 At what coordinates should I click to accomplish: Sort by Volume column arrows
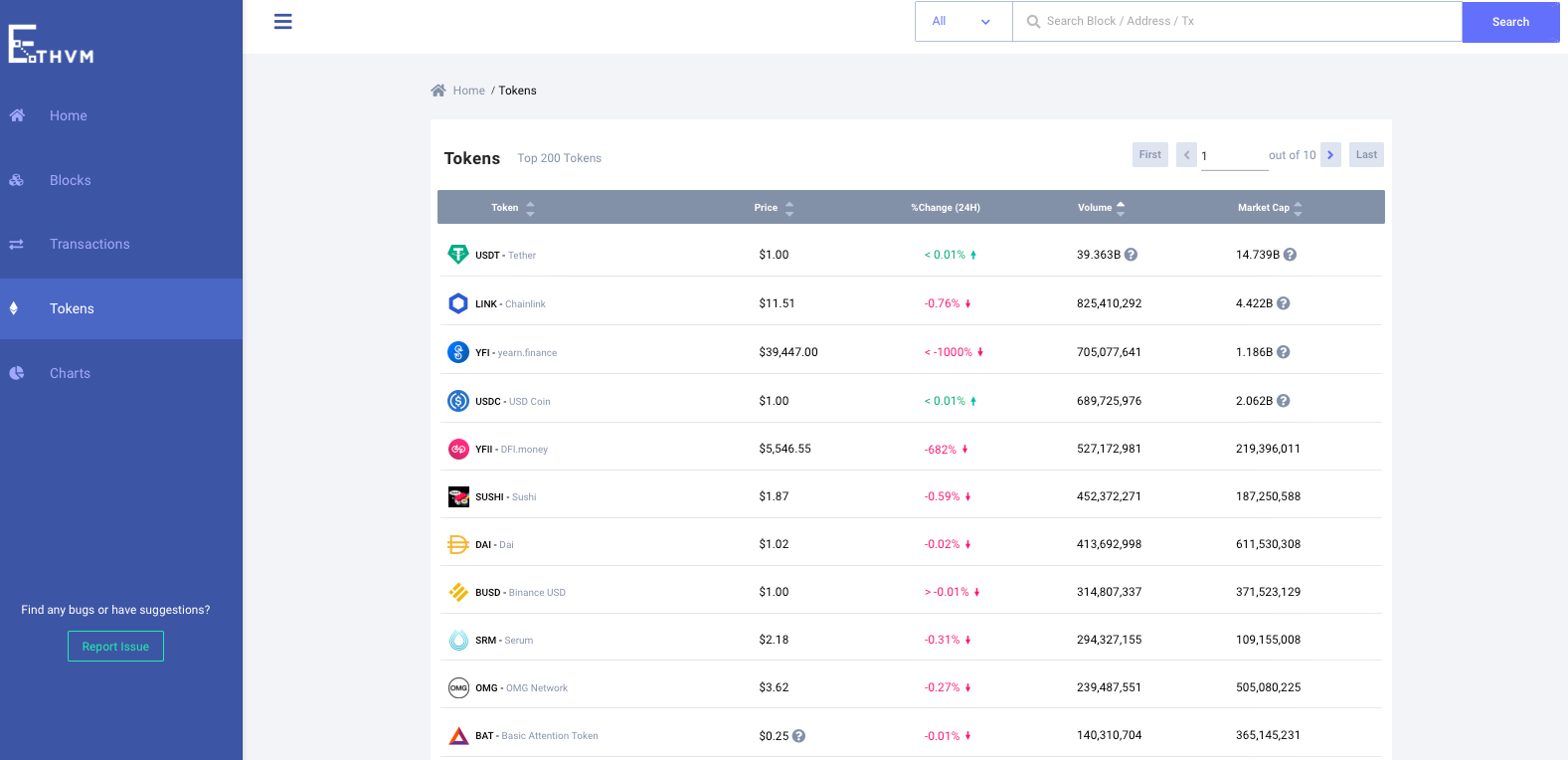coord(1122,208)
